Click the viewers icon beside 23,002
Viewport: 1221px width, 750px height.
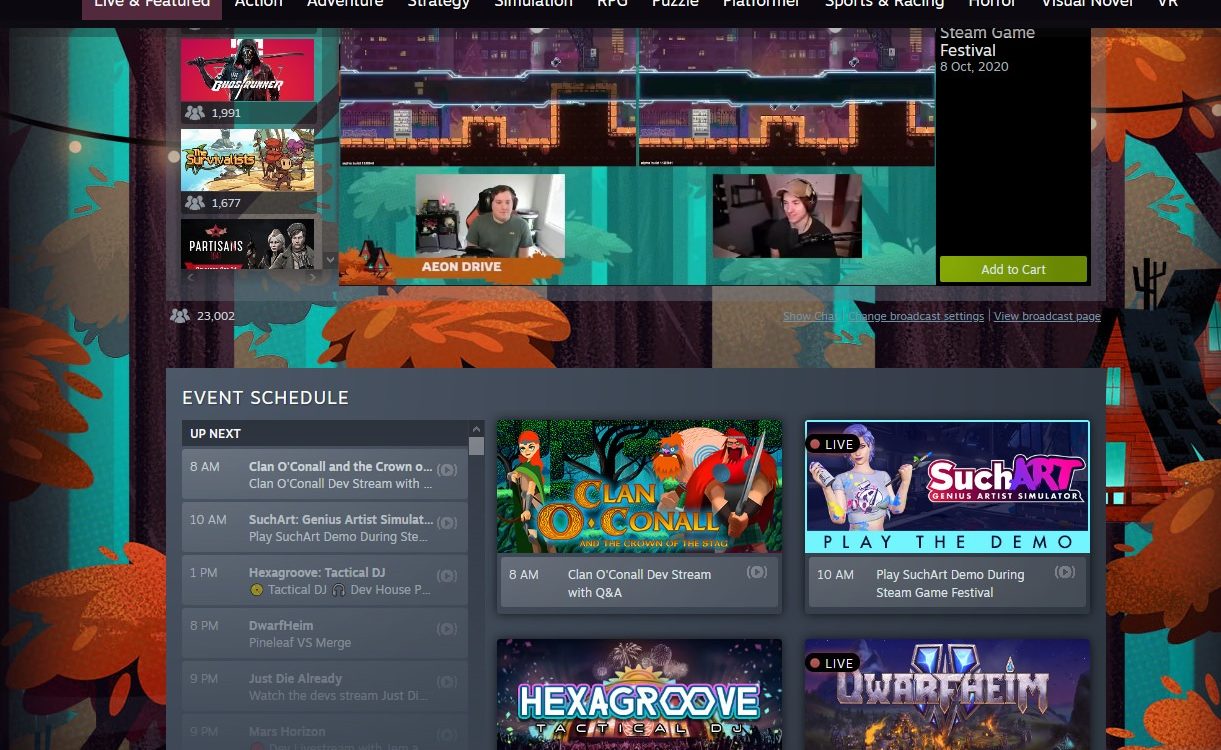[x=180, y=316]
